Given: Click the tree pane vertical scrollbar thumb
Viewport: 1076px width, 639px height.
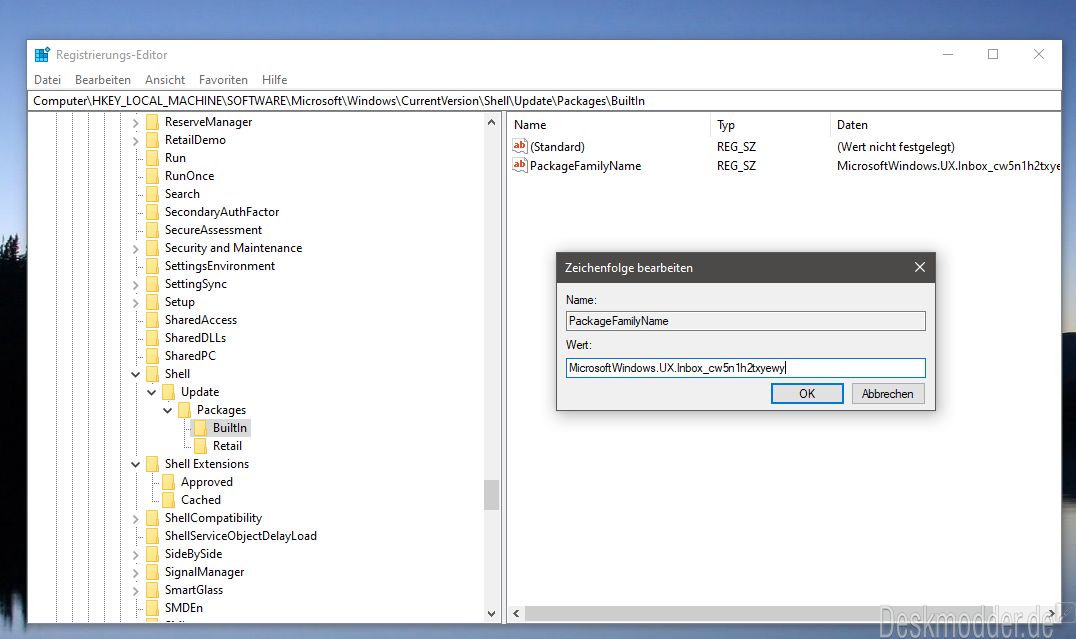Looking at the screenshot, I should [491, 495].
